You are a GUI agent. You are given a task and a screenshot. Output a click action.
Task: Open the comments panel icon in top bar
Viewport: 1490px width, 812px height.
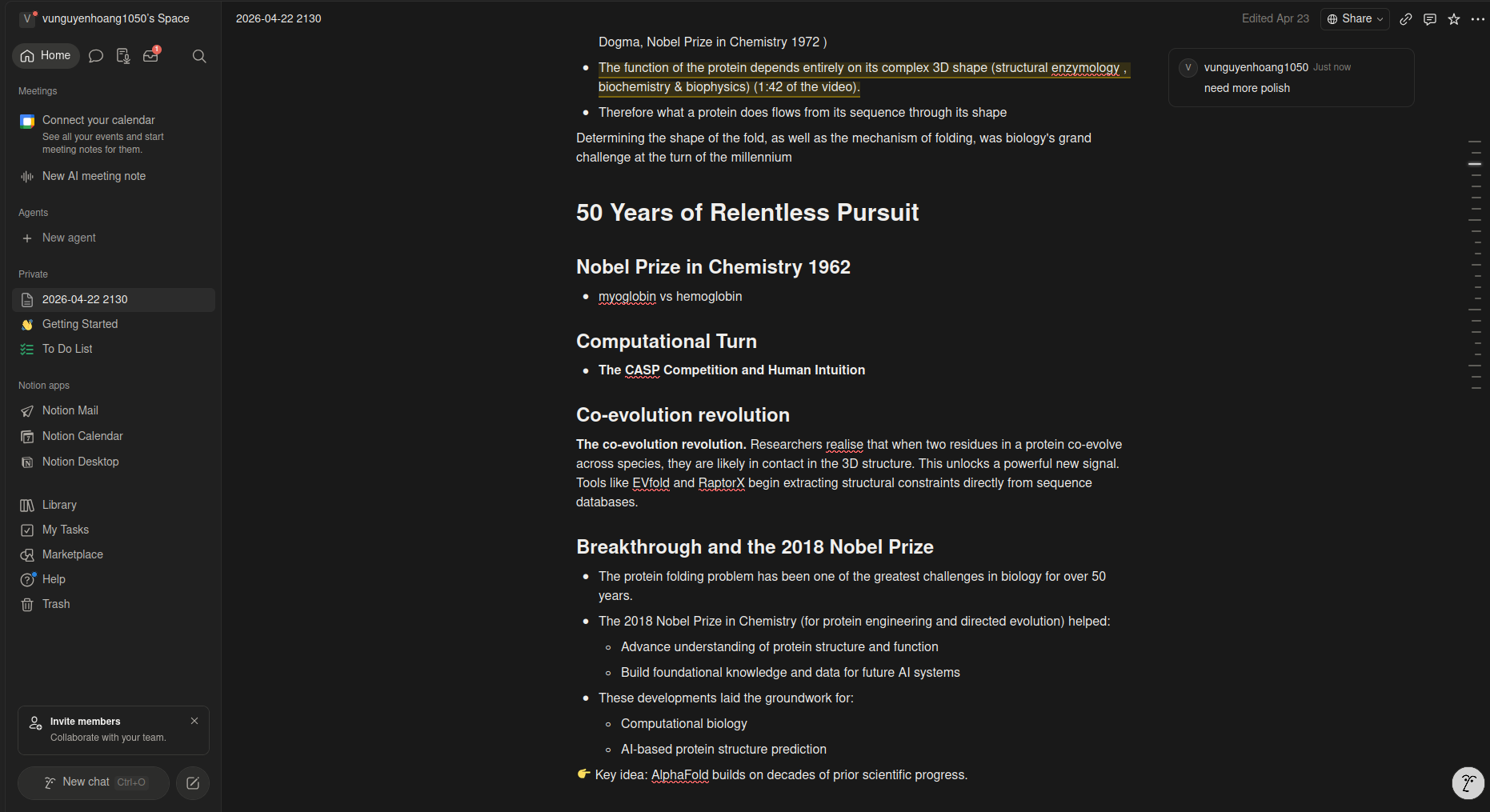coord(1430,18)
